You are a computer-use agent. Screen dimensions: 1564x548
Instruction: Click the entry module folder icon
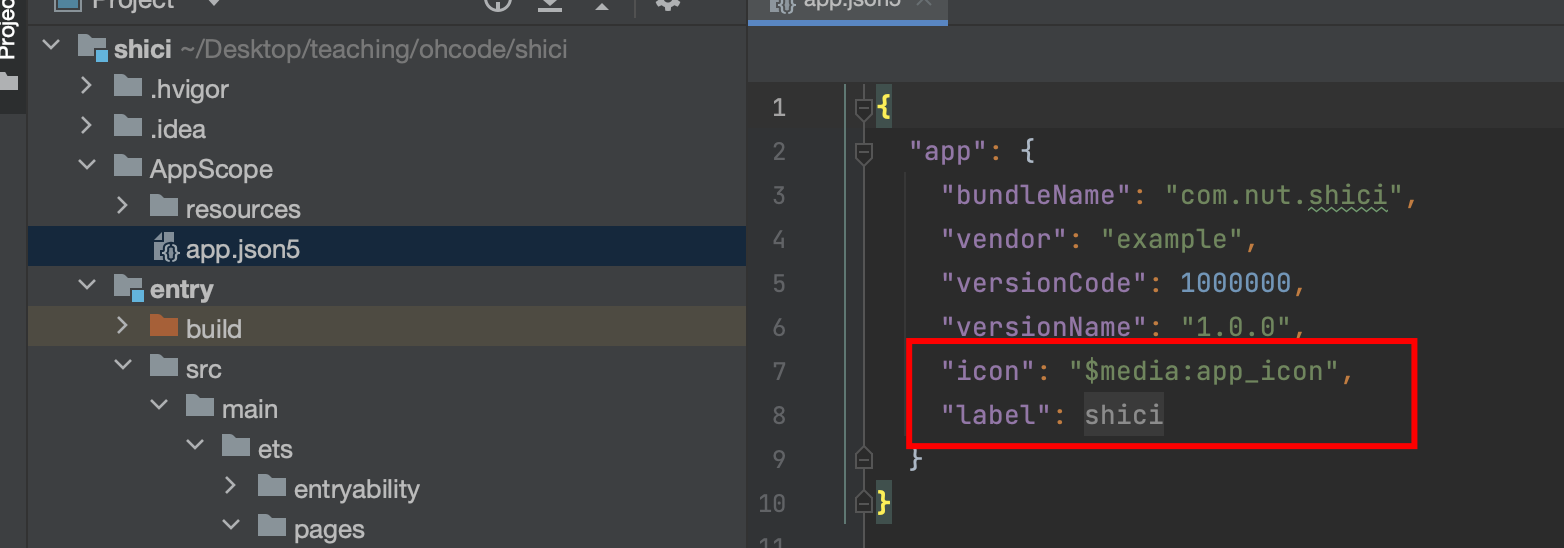(x=129, y=288)
